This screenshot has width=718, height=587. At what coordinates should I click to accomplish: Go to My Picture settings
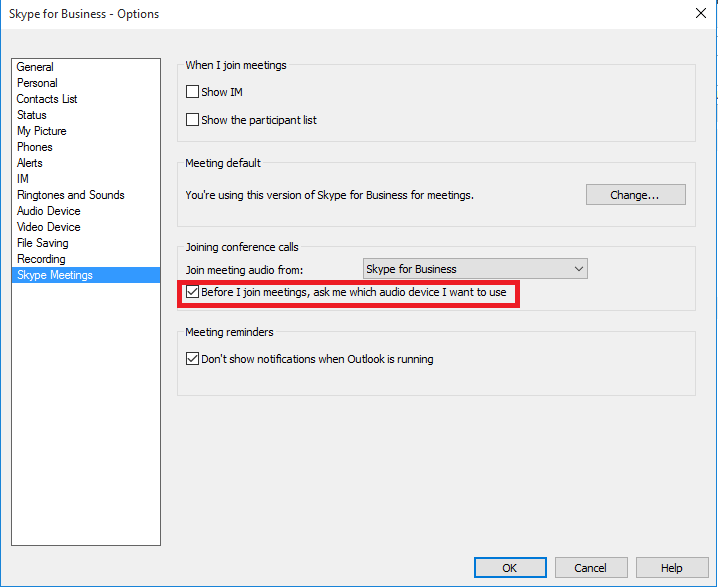click(x=42, y=131)
